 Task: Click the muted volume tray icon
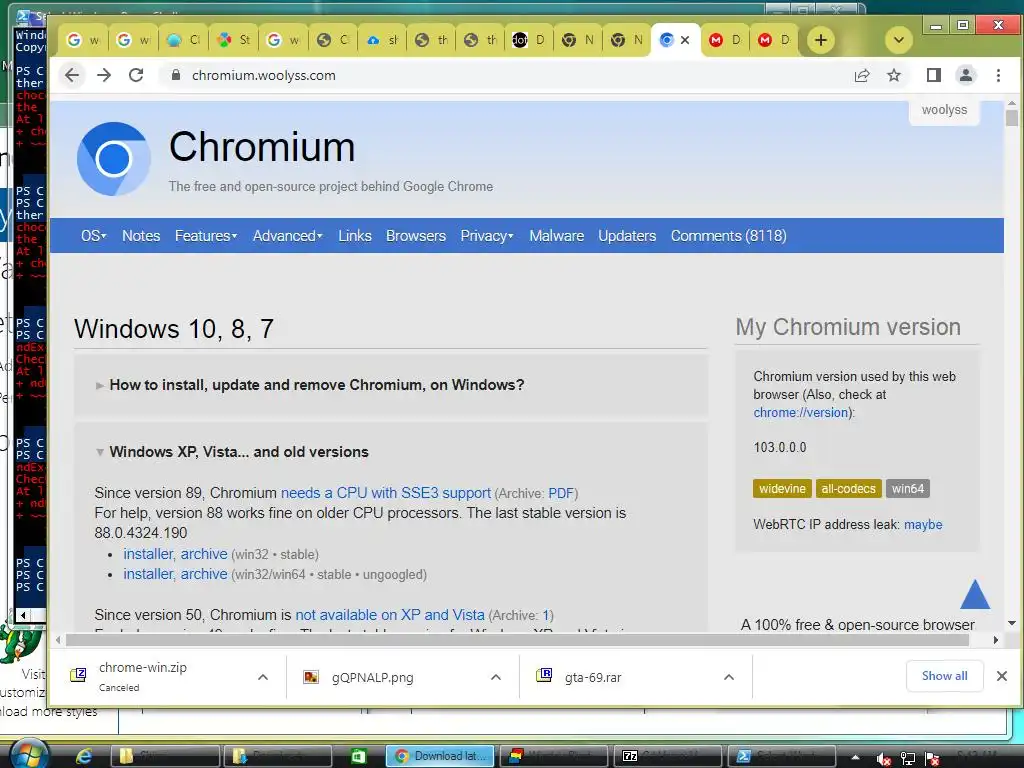884,759
